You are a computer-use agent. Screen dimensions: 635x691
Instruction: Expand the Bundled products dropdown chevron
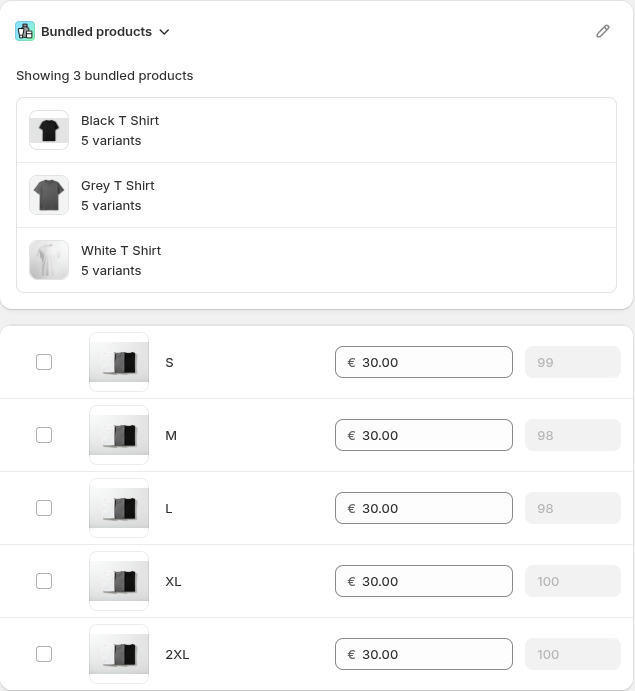pyautogui.click(x=165, y=32)
